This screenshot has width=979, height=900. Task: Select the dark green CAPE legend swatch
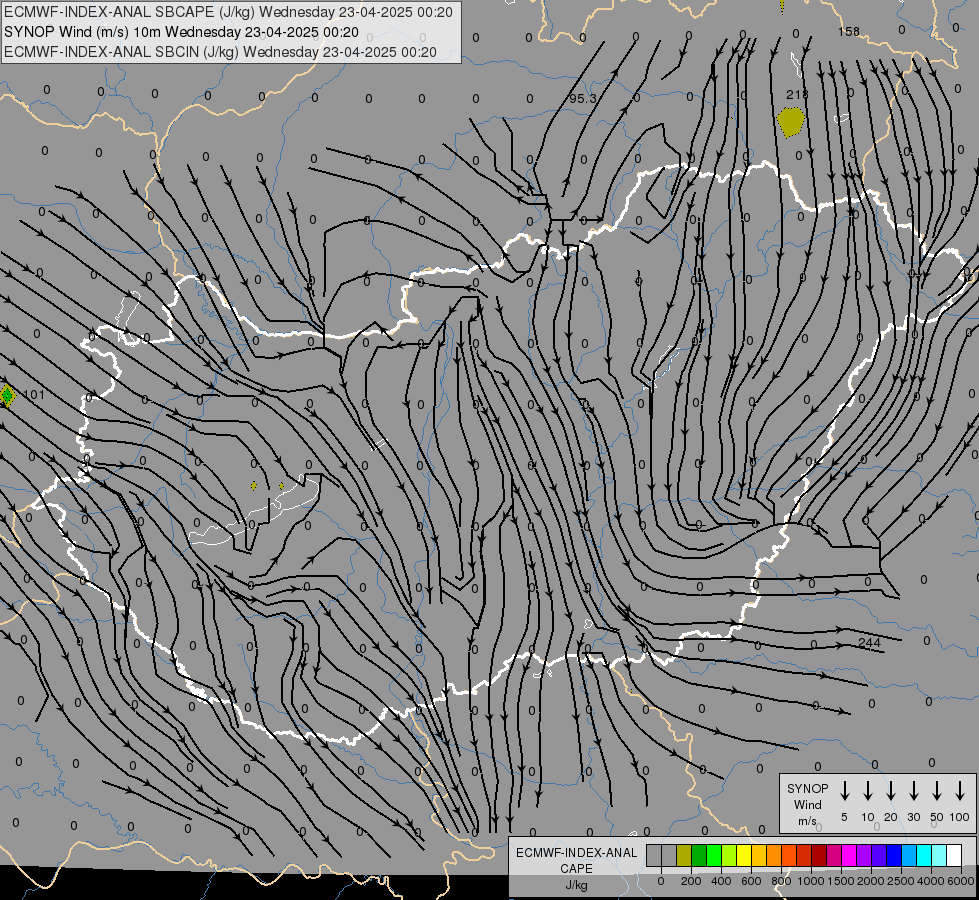(x=699, y=855)
